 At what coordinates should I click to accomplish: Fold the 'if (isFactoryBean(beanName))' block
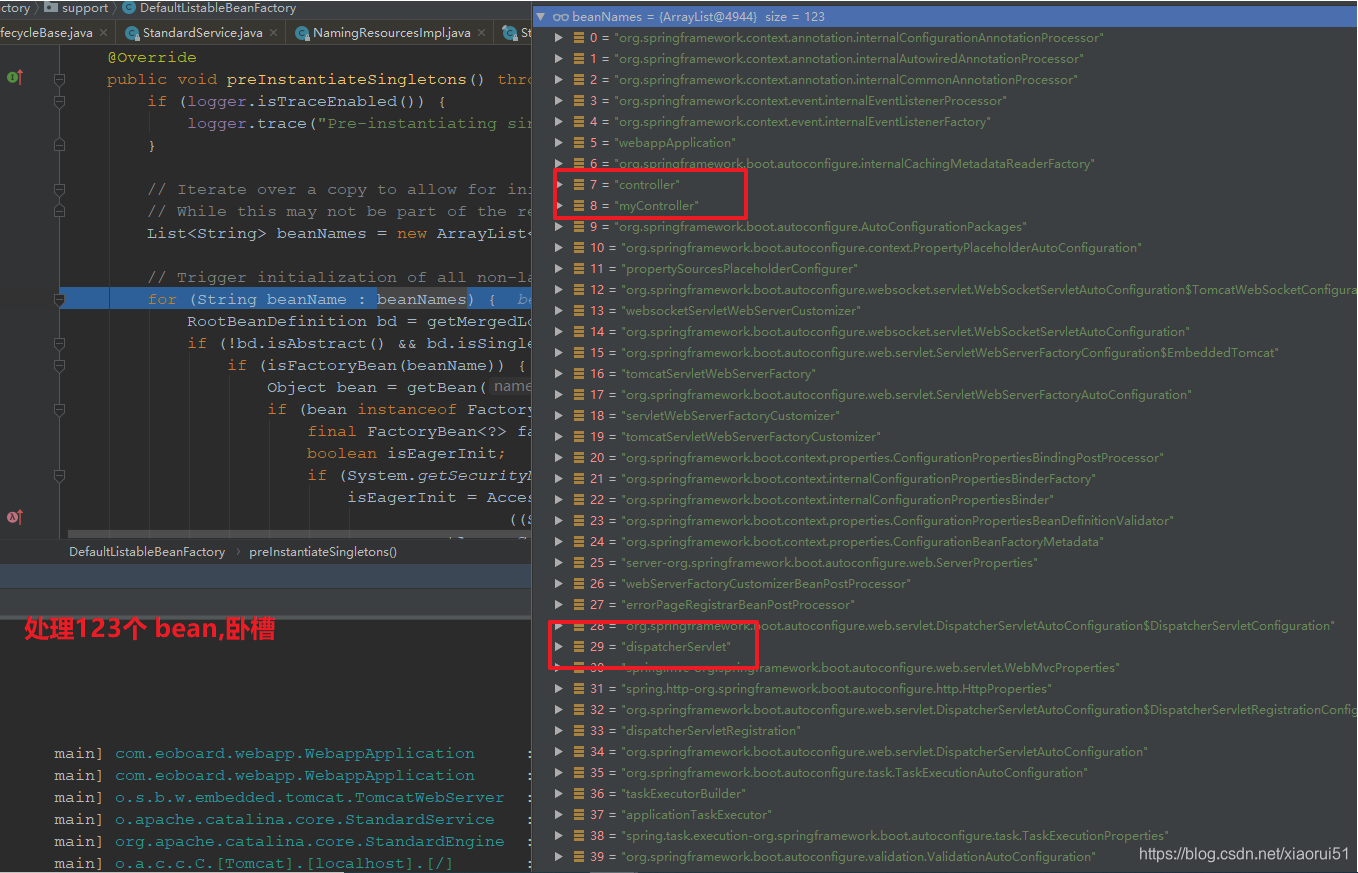(59, 365)
